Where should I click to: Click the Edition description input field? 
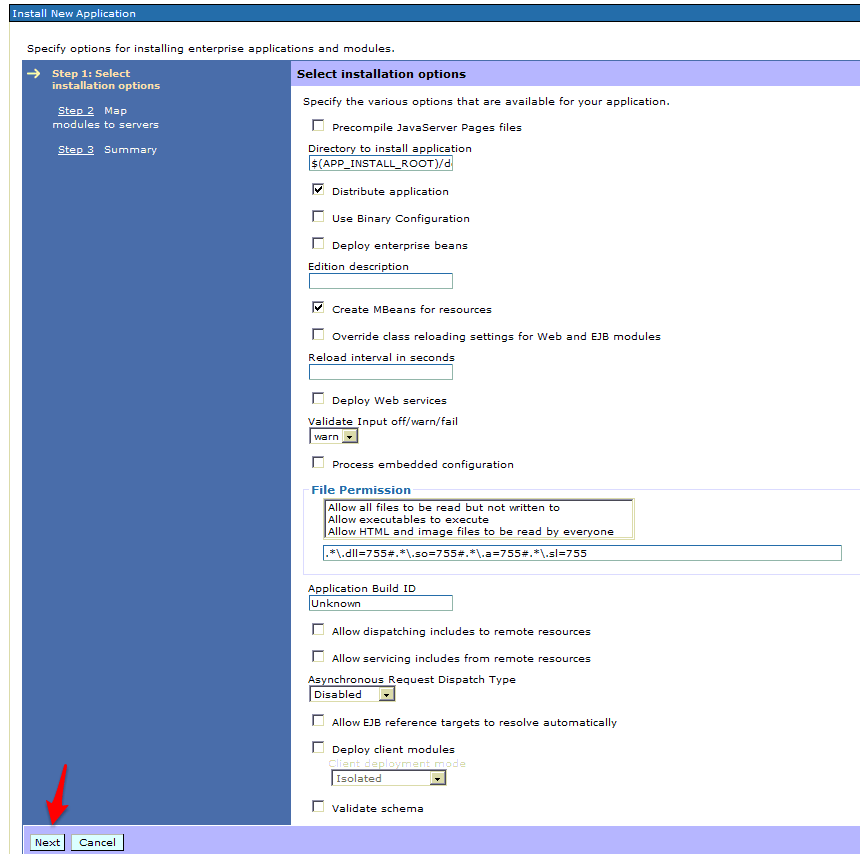pos(381,281)
